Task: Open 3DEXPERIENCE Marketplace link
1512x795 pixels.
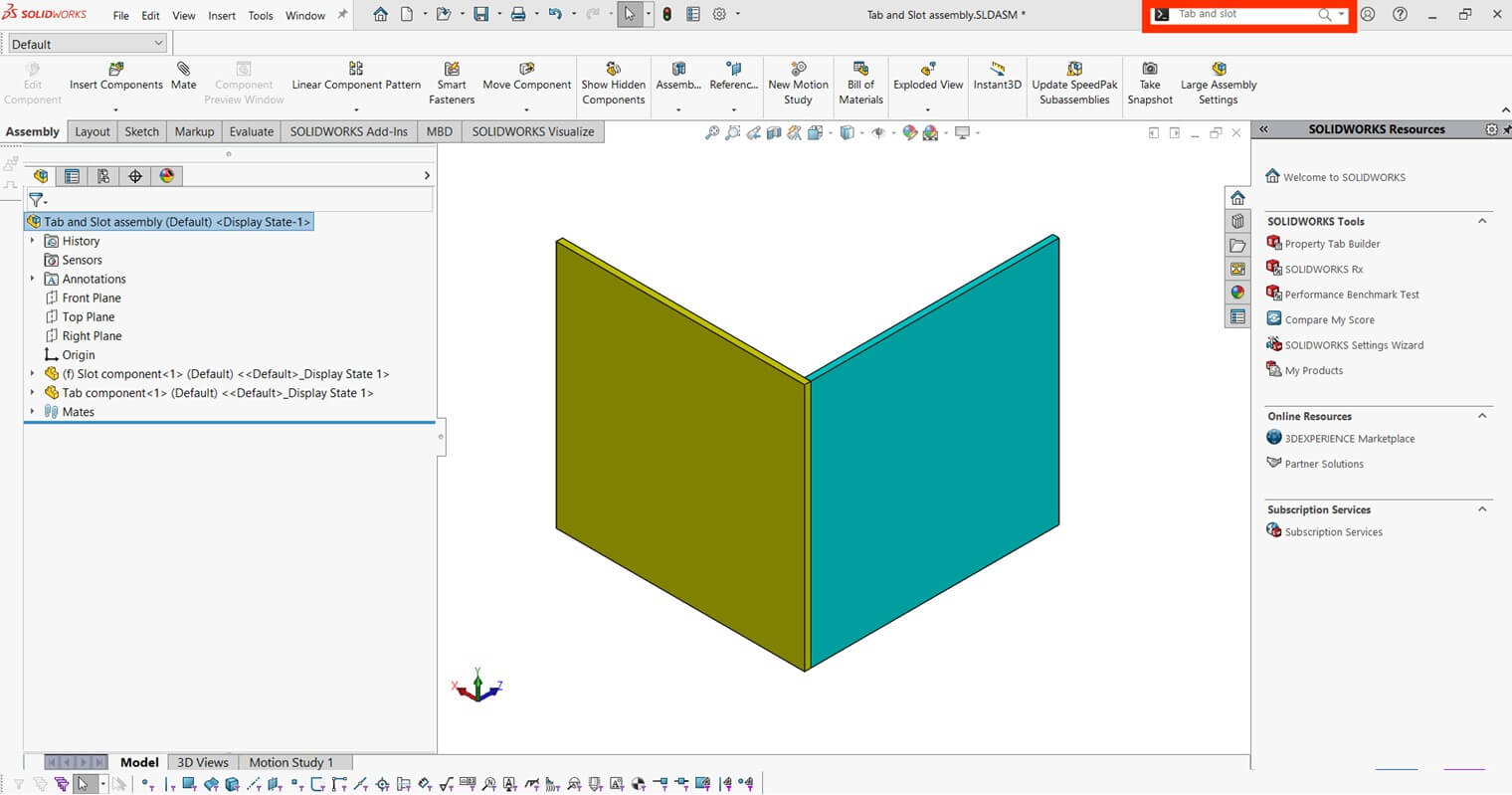Action: click(x=1349, y=439)
